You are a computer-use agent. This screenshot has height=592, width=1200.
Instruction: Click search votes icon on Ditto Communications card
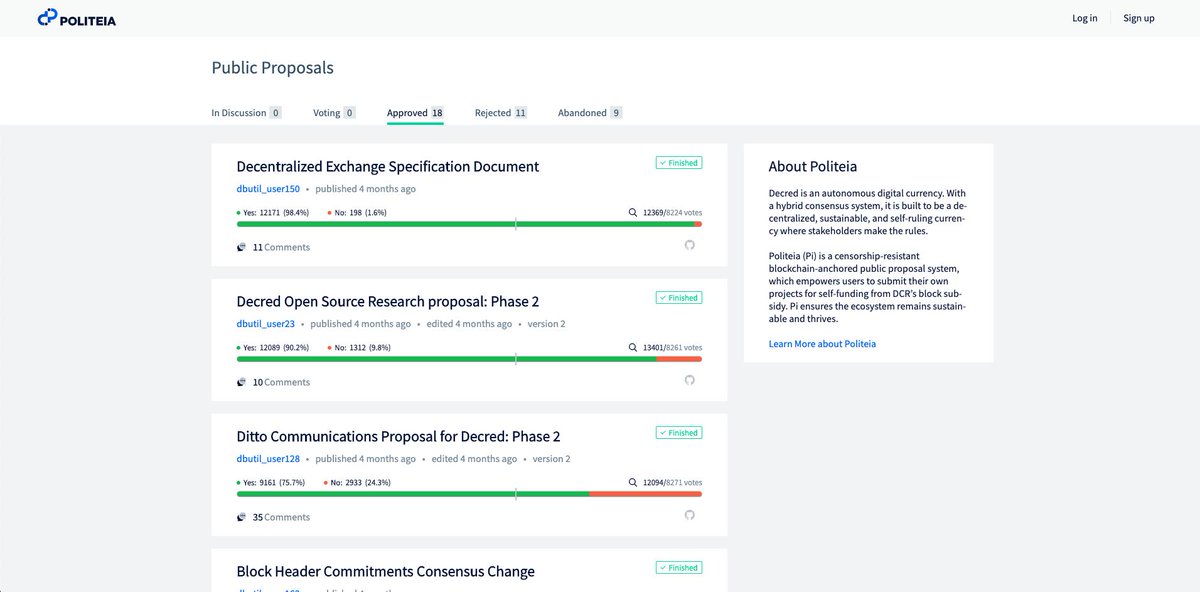[632, 483]
